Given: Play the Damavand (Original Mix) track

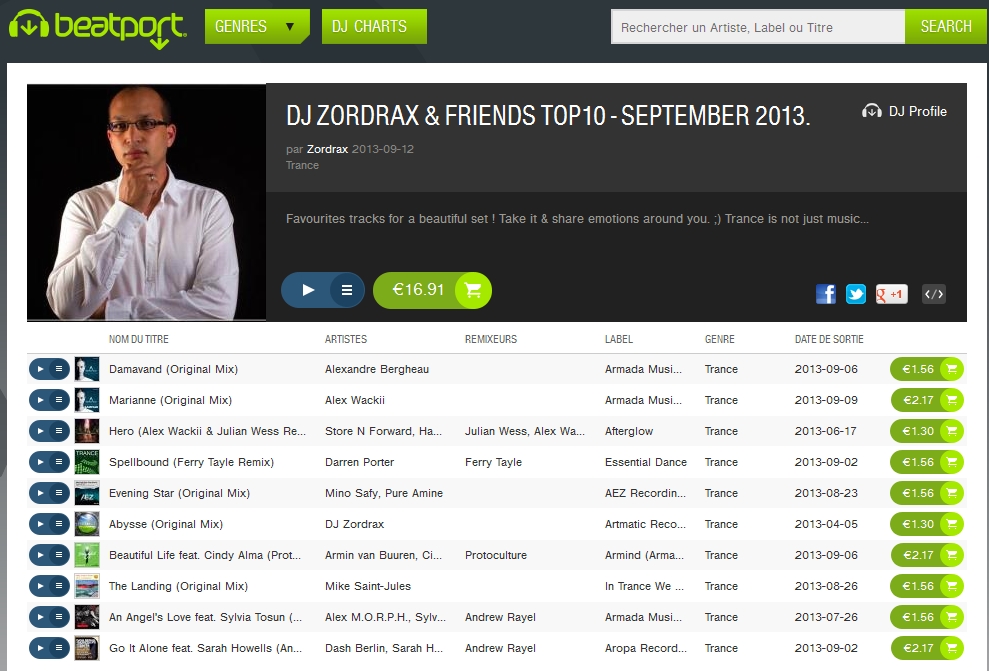Looking at the screenshot, I should point(40,369).
